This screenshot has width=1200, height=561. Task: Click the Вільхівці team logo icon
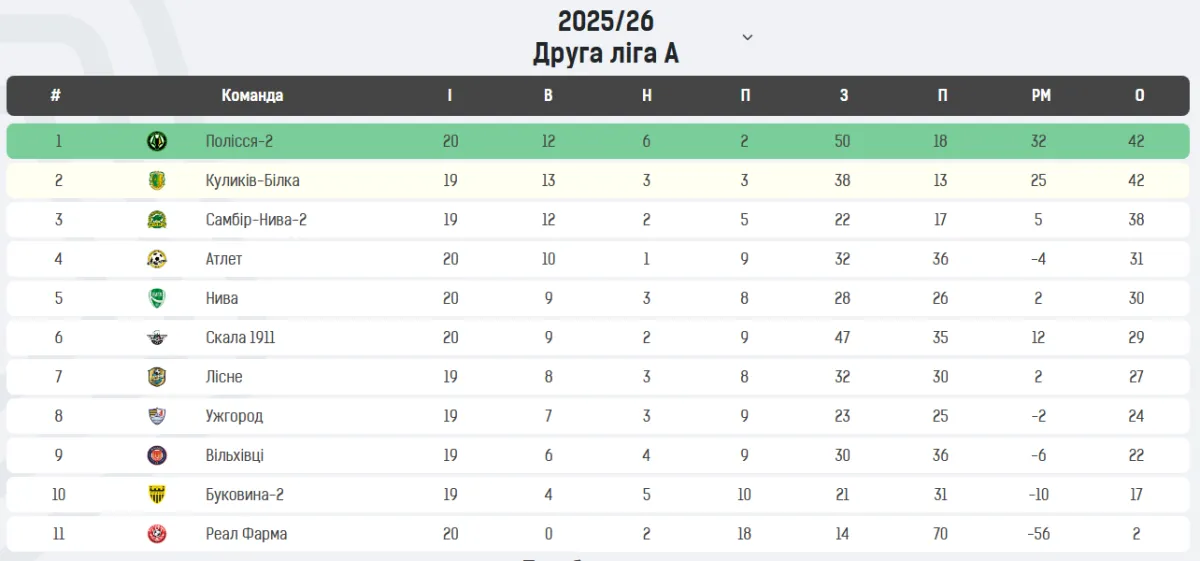[157, 456]
